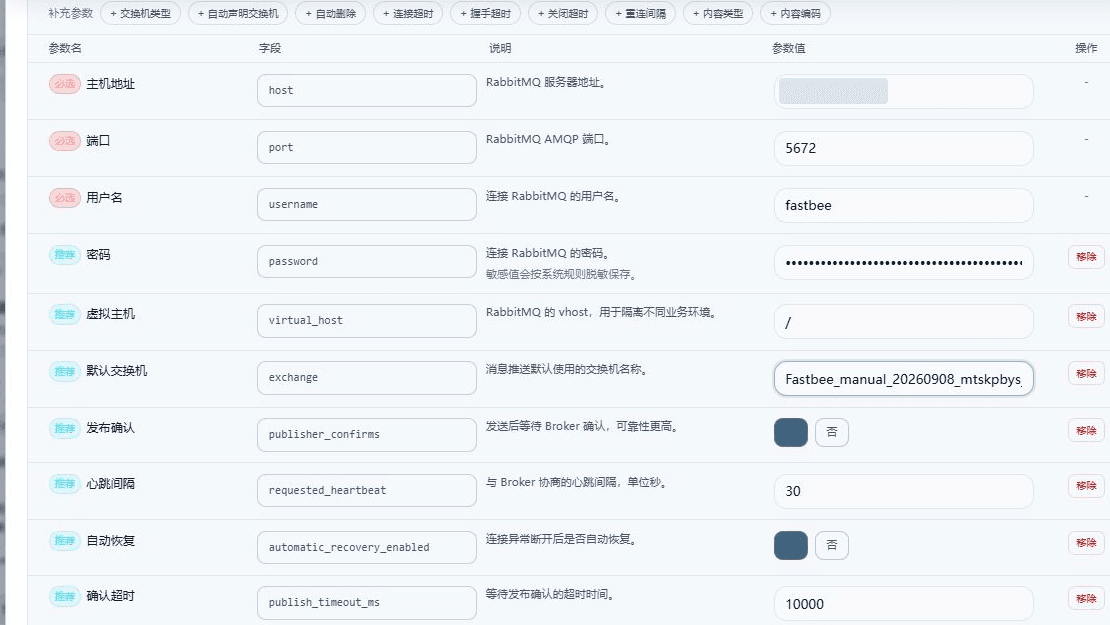Select the dark active option for 自动恢复
1110x625 pixels.
coord(791,545)
